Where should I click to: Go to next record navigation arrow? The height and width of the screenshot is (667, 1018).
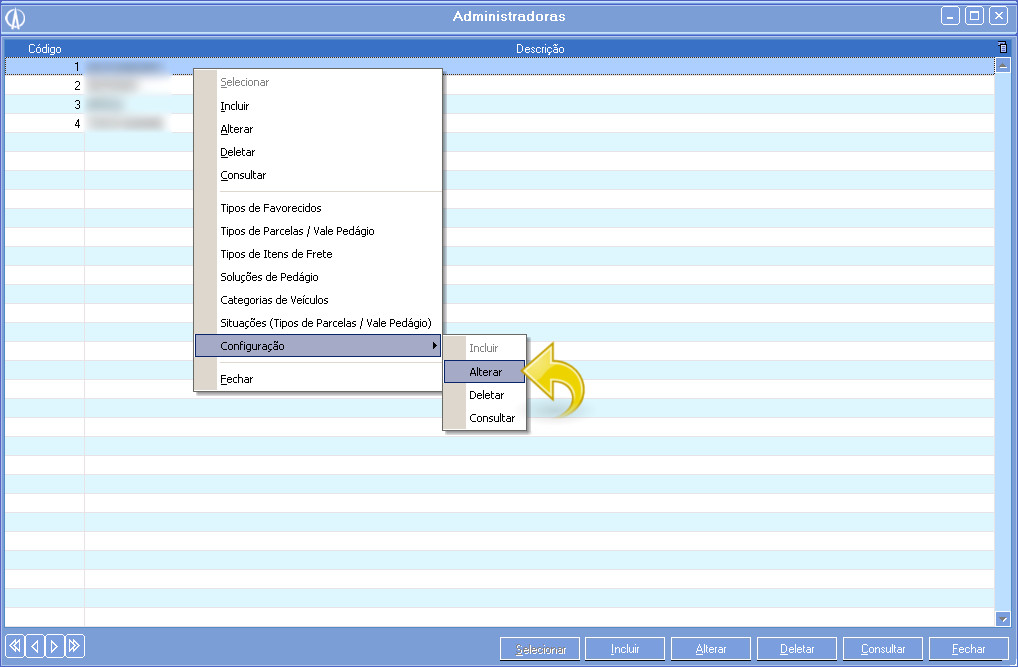pos(54,646)
